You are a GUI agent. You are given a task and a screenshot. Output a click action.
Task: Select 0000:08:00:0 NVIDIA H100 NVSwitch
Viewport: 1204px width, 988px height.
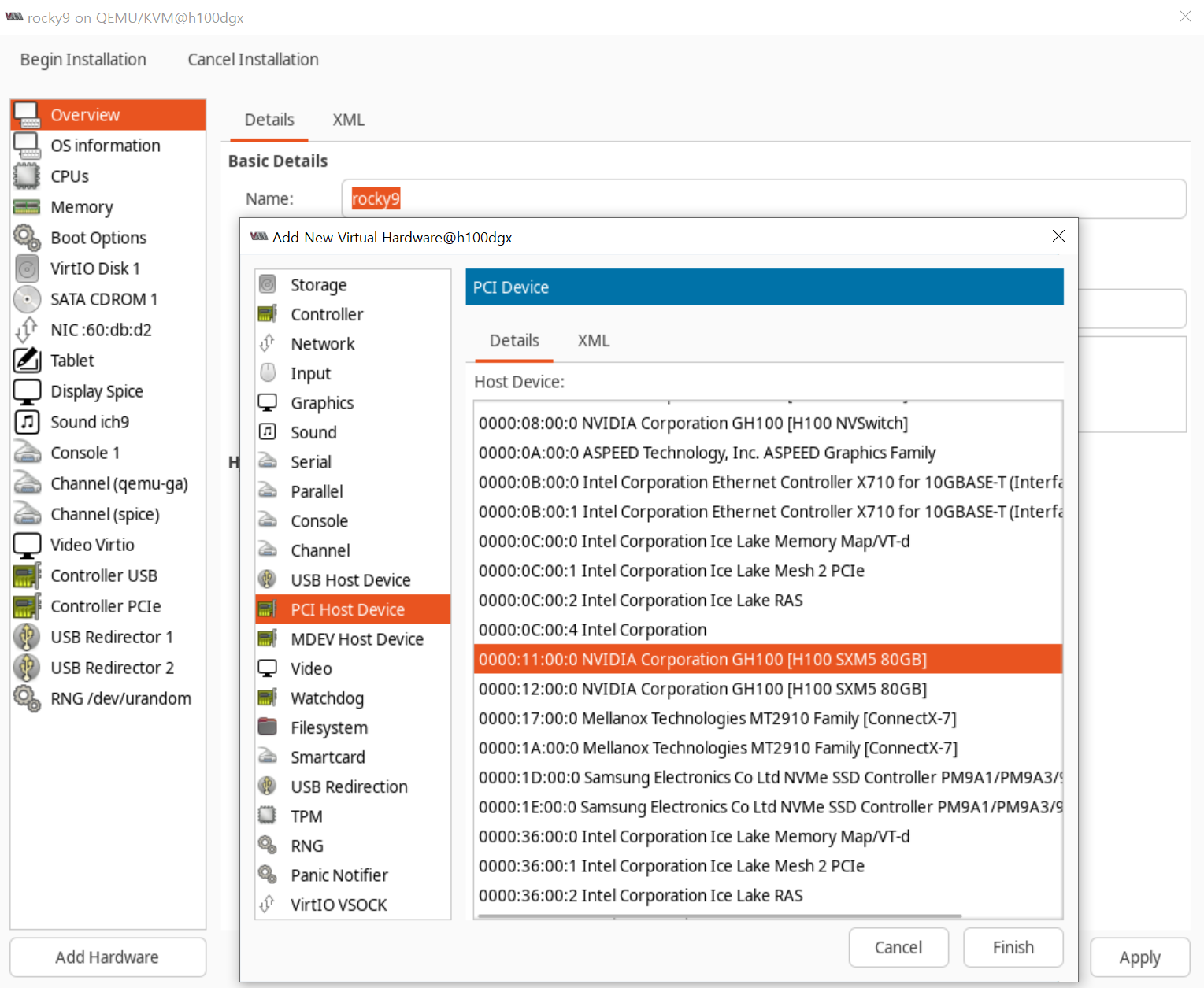click(768, 423)
